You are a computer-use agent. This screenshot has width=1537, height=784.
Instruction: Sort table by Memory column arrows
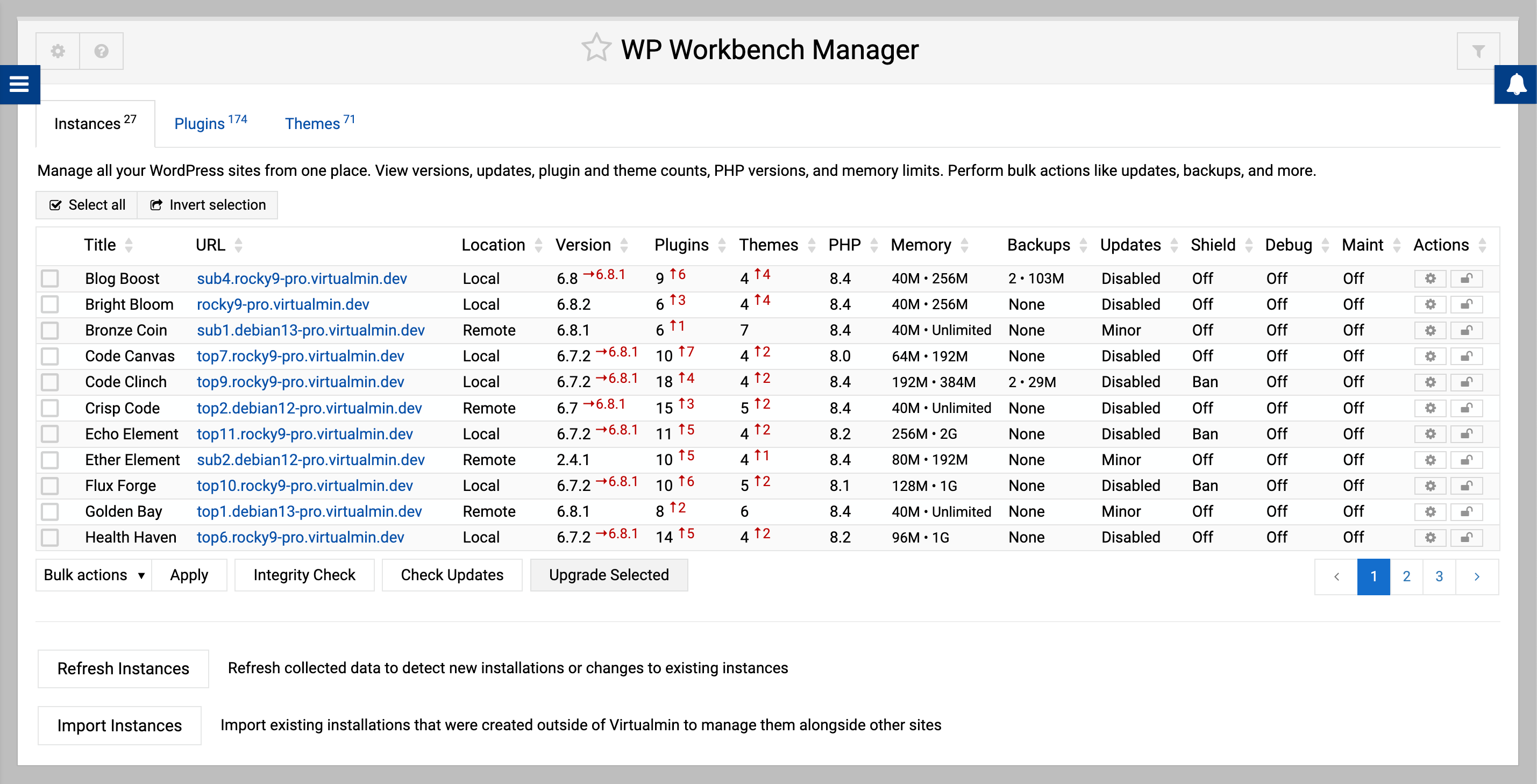pyautogui.click(x=965, y=245)
